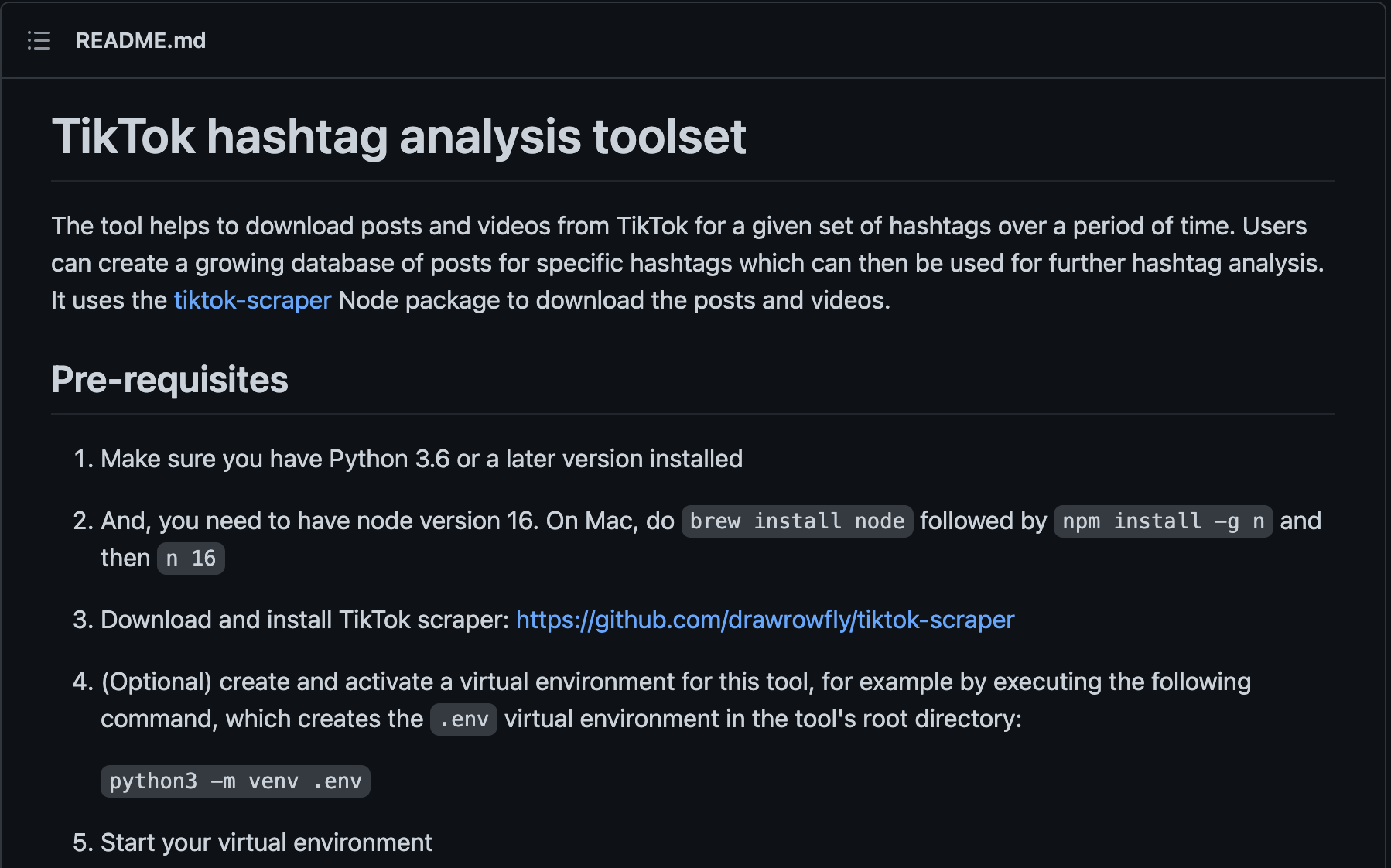Follow the github.com/drawrowfly/tiktok-scraper URL
Viewport: 1391px width, 868px height.
click(x=764, y=620)
